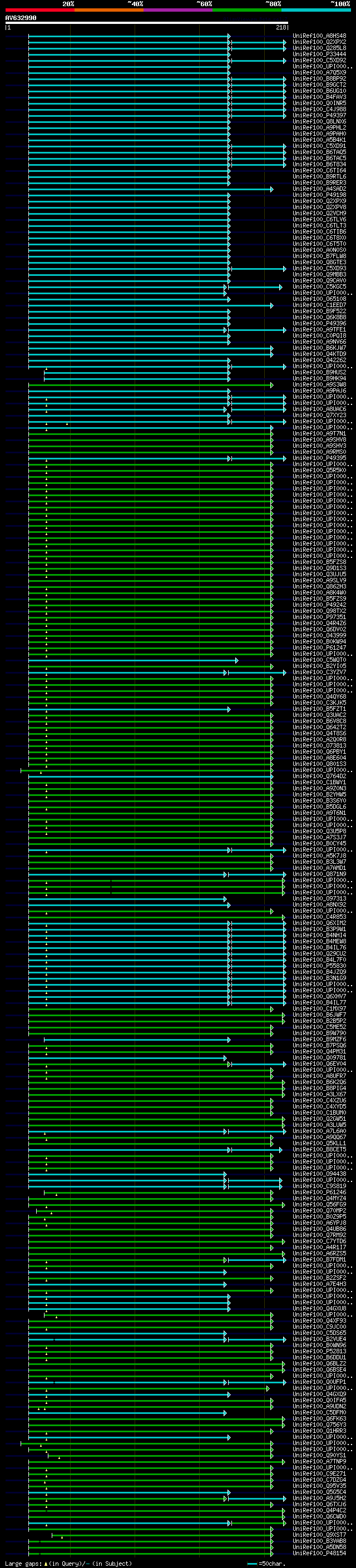Image resolution: width=356 pixels, height=1568 pixels.
Task: Select hit UniRef100_P49198
Action: point(319,195)
